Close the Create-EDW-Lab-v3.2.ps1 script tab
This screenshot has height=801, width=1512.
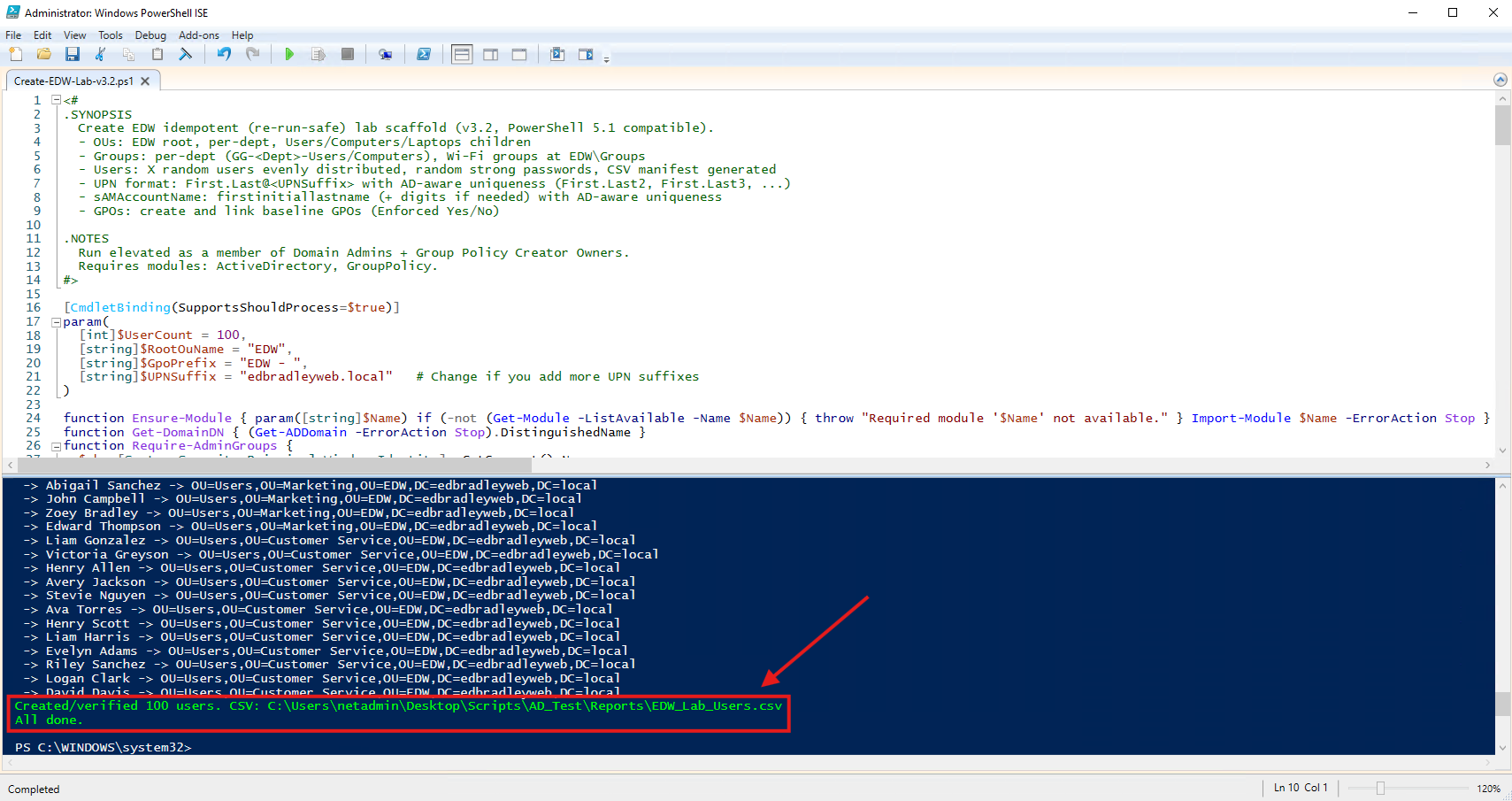(144, 80)
